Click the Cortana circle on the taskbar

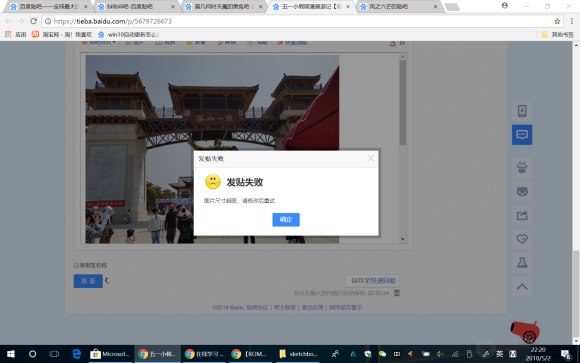tap(32, 354)
